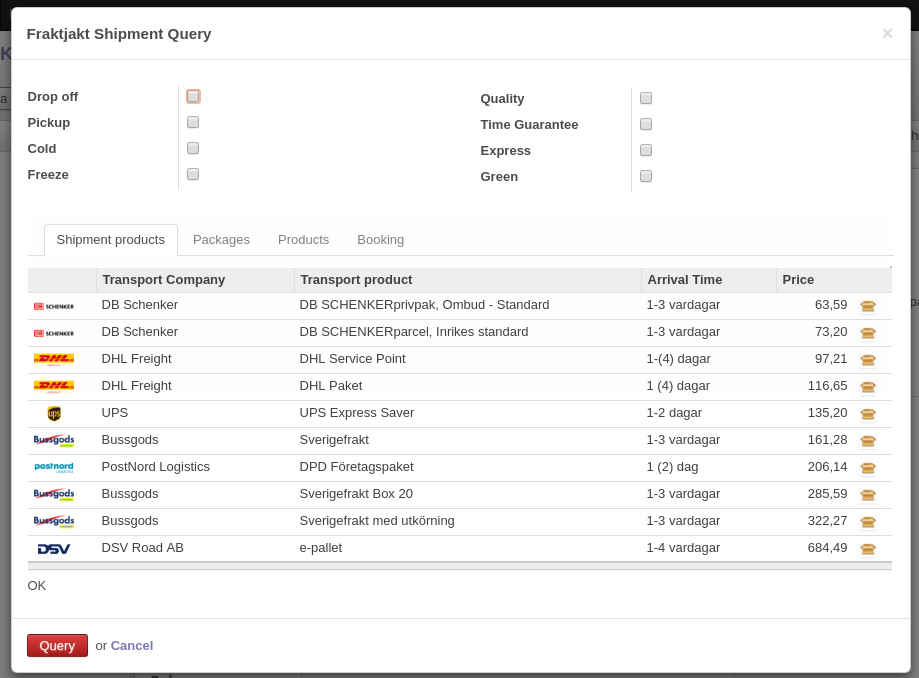919x678 pixels.
Task: Select the DPD Företagspaket offer icon
Action: pos(868,468)
